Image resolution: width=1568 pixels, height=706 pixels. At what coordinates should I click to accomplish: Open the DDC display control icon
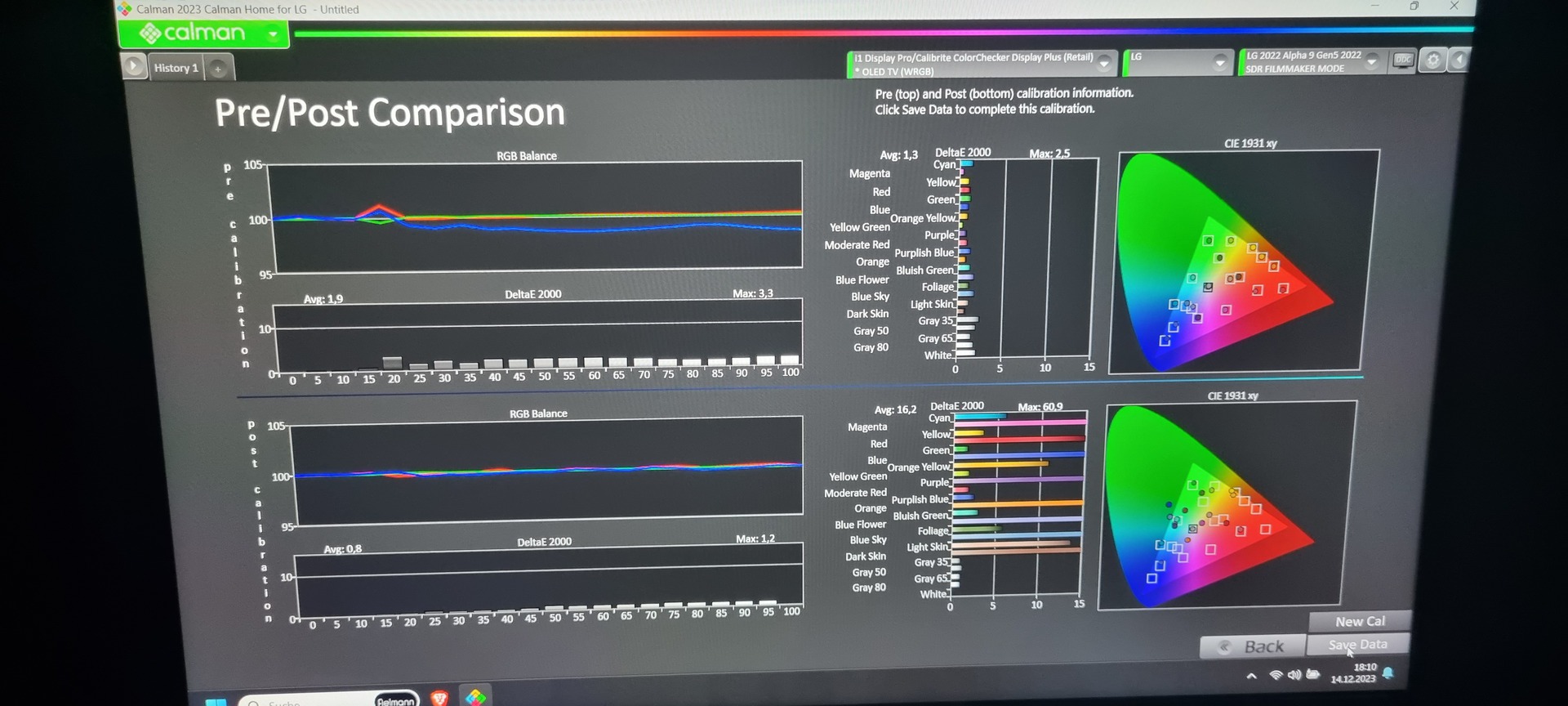click(1403, 60)
